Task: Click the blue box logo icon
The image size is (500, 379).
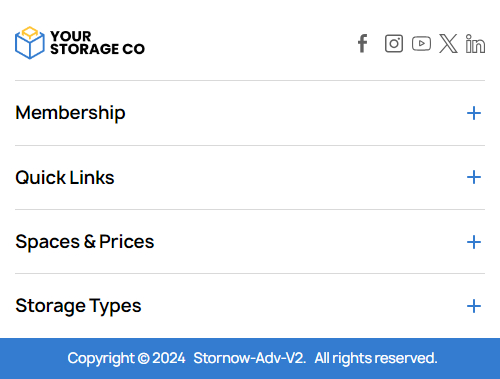Action: pos(30,43)
